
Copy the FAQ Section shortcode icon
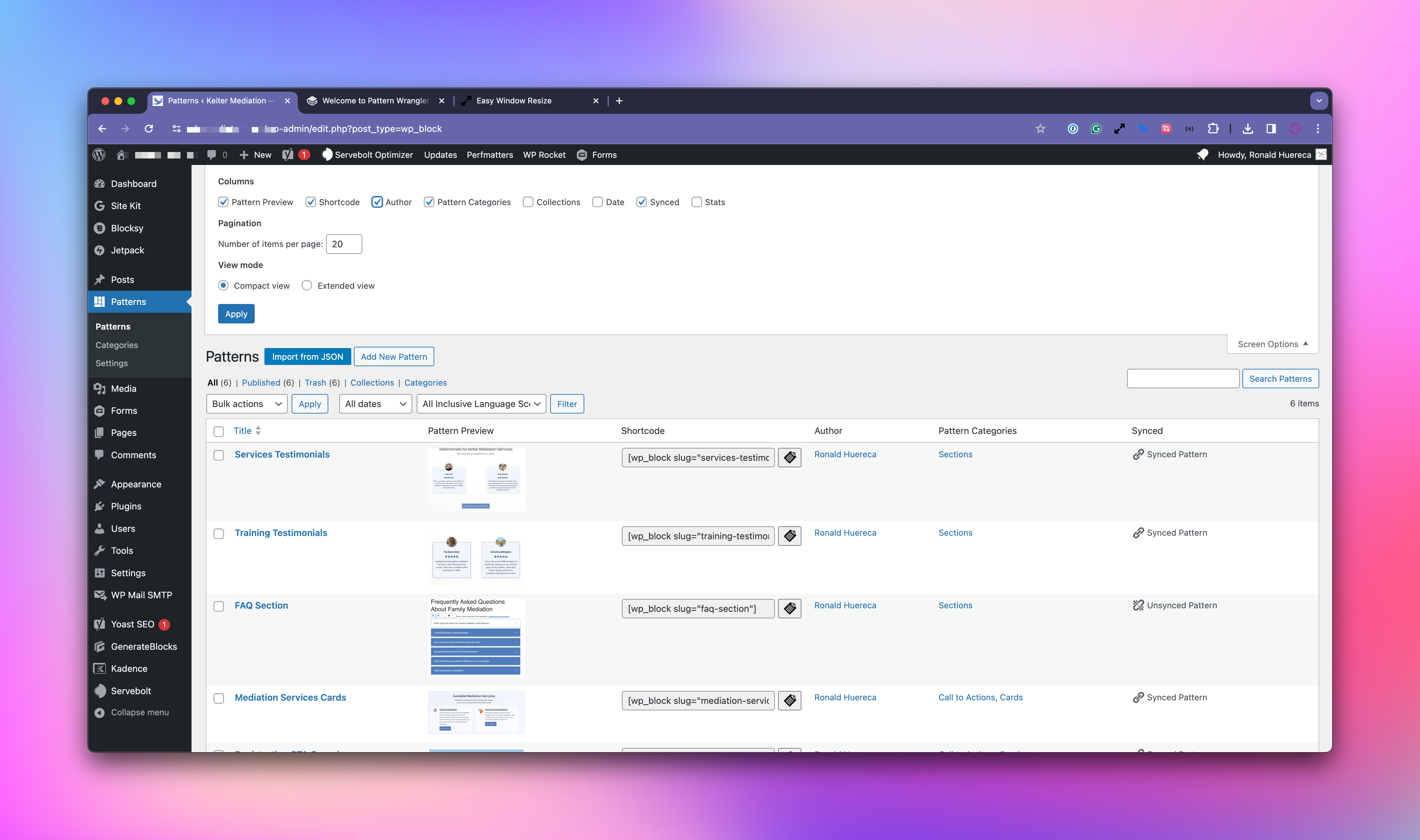click(x=789, y=609)
